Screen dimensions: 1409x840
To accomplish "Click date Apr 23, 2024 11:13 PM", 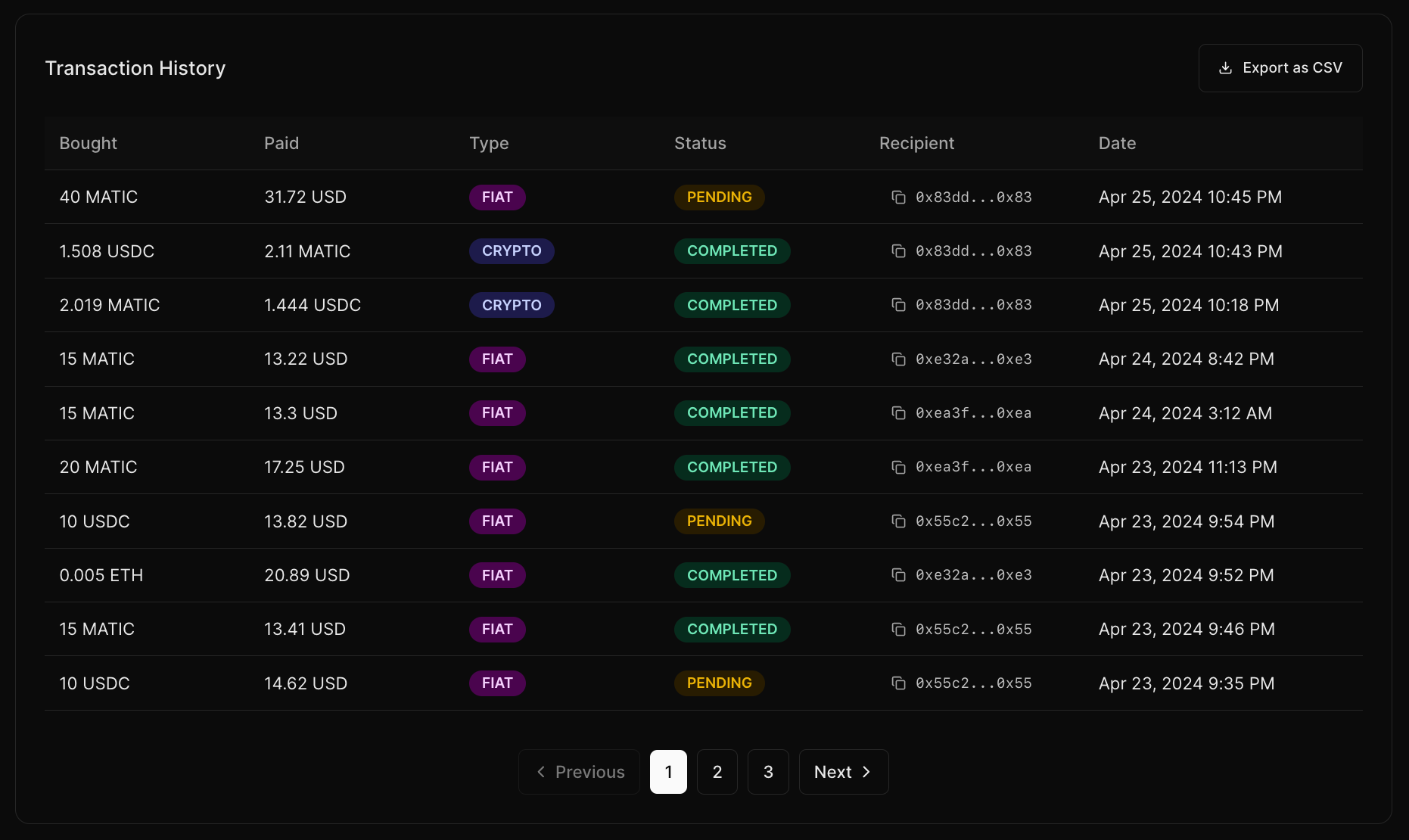I will pos(1188,468).
